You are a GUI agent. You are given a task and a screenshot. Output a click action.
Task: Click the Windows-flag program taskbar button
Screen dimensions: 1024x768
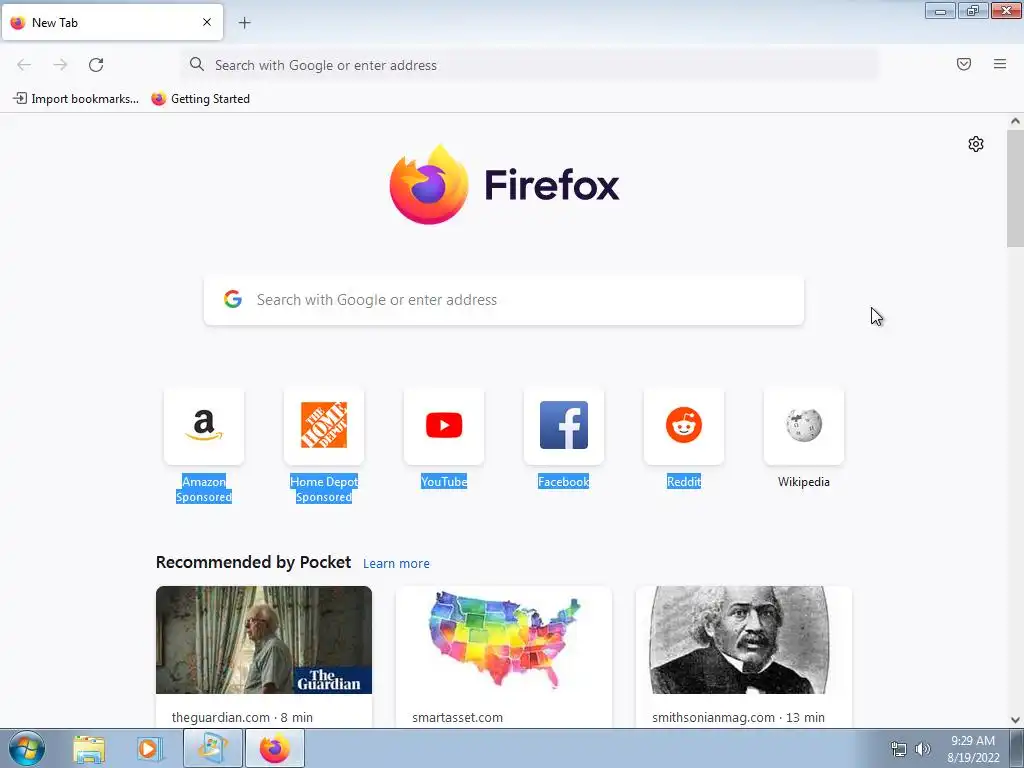213,748
